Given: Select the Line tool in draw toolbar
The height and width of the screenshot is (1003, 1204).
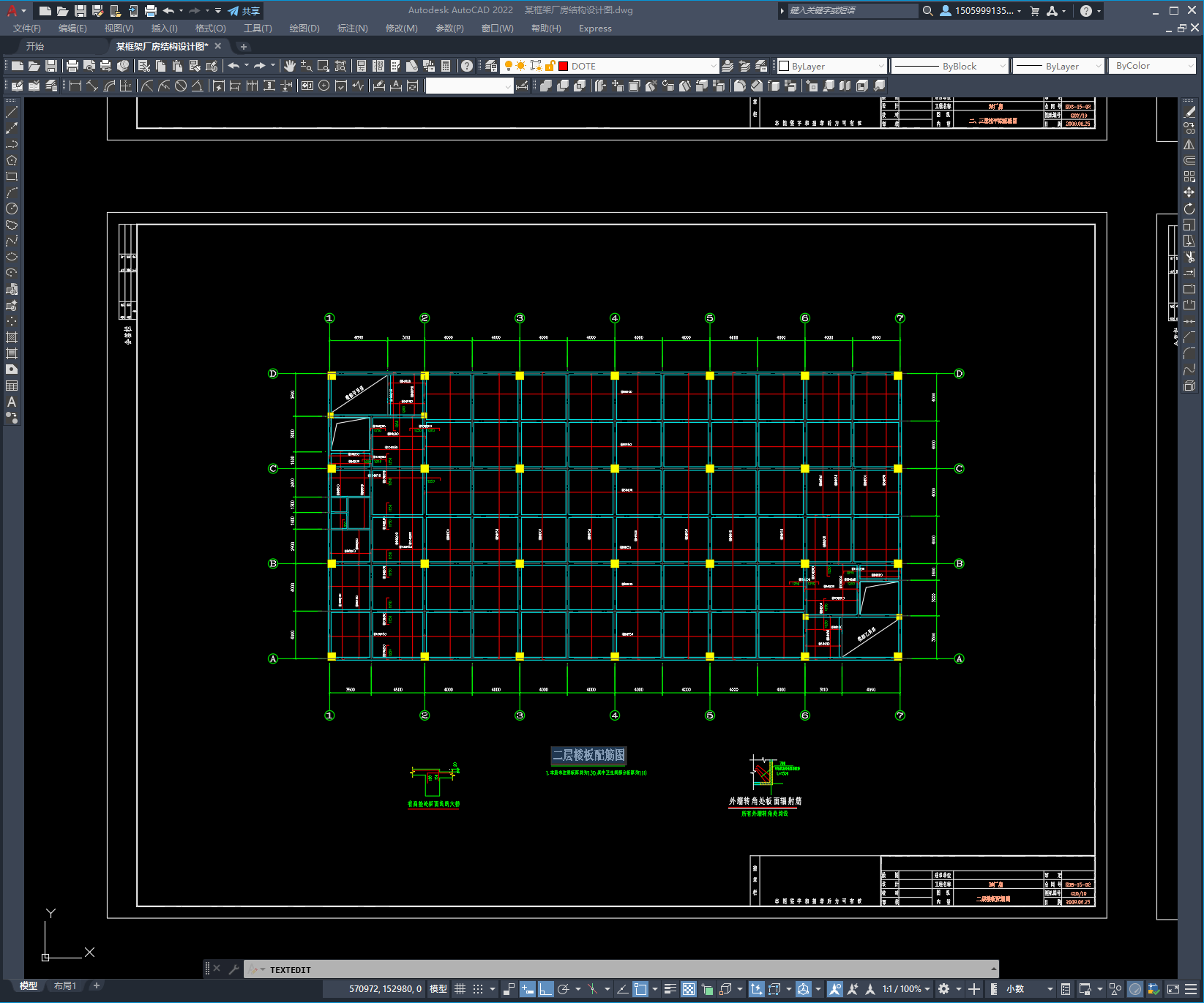Looking at the screenshot, I should pos(12,112).
